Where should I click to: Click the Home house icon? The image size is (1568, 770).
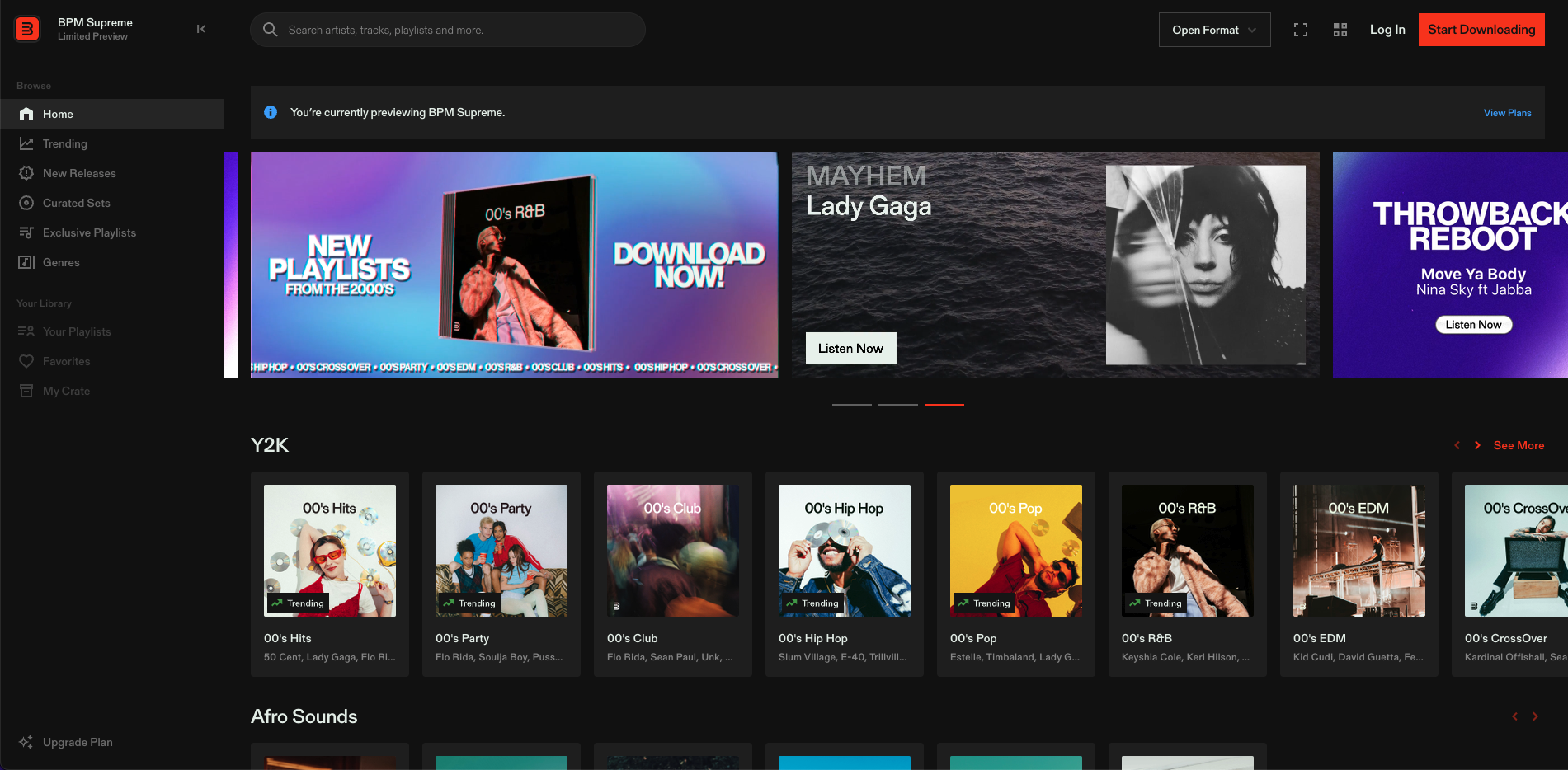[x=26, y=114]
